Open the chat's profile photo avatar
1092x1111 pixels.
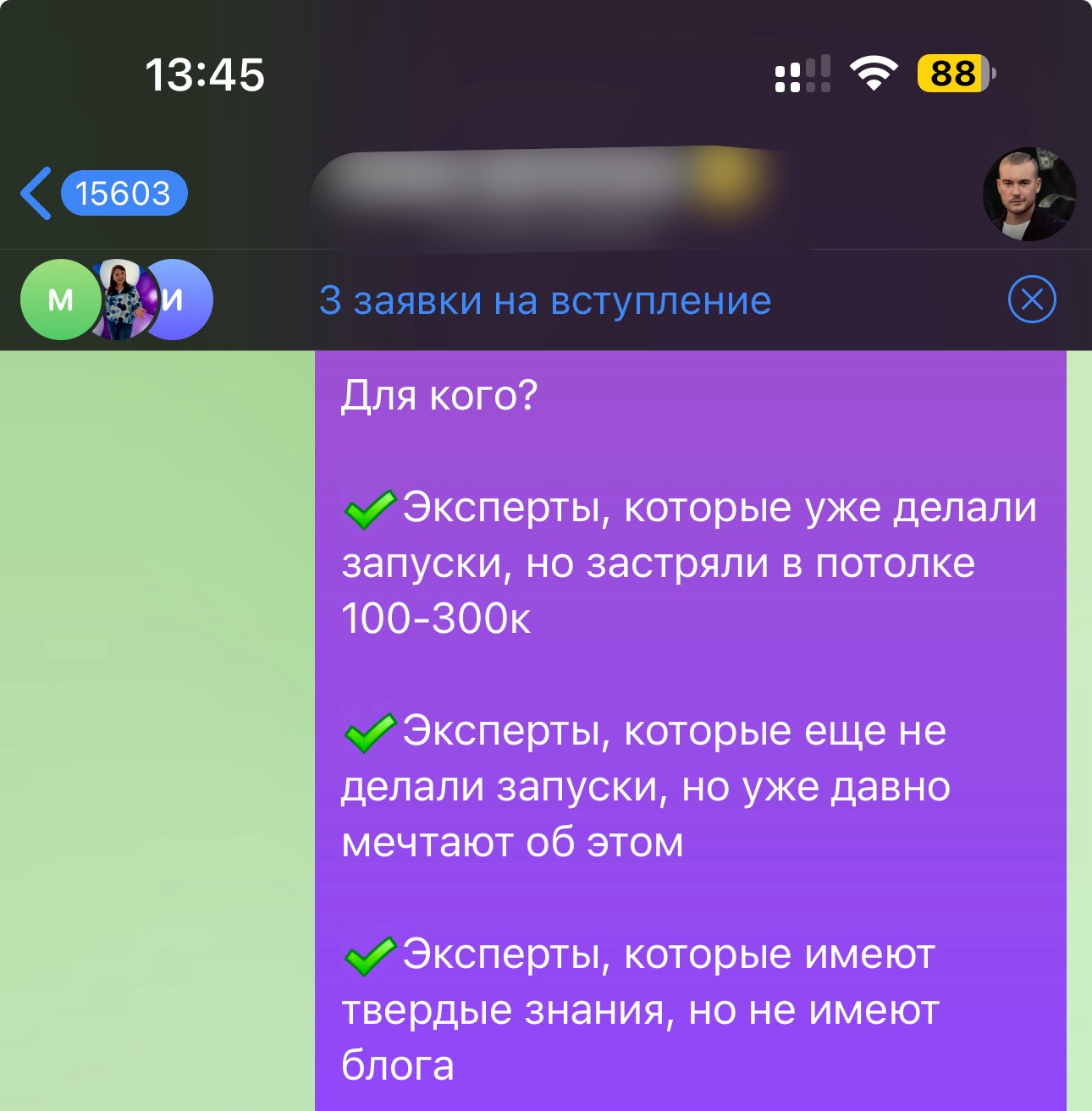point(1029,195)
